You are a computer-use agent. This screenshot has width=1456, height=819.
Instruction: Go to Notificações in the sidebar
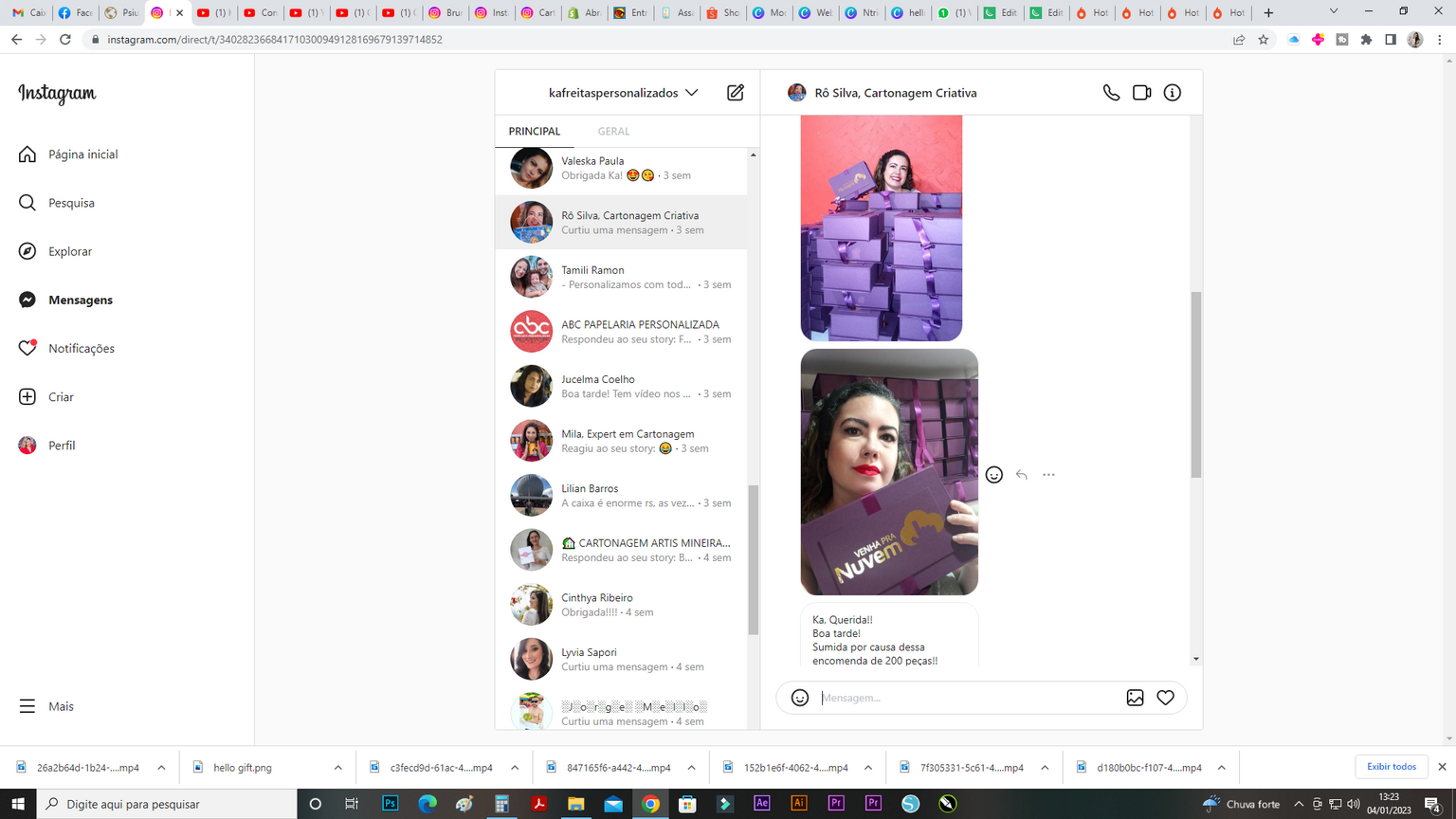point(81,349)
